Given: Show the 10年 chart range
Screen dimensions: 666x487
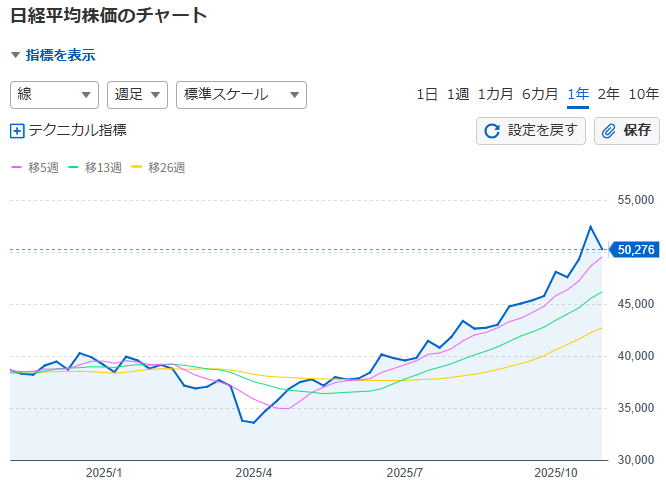Looking at the screenshot, I should point(643,94).
